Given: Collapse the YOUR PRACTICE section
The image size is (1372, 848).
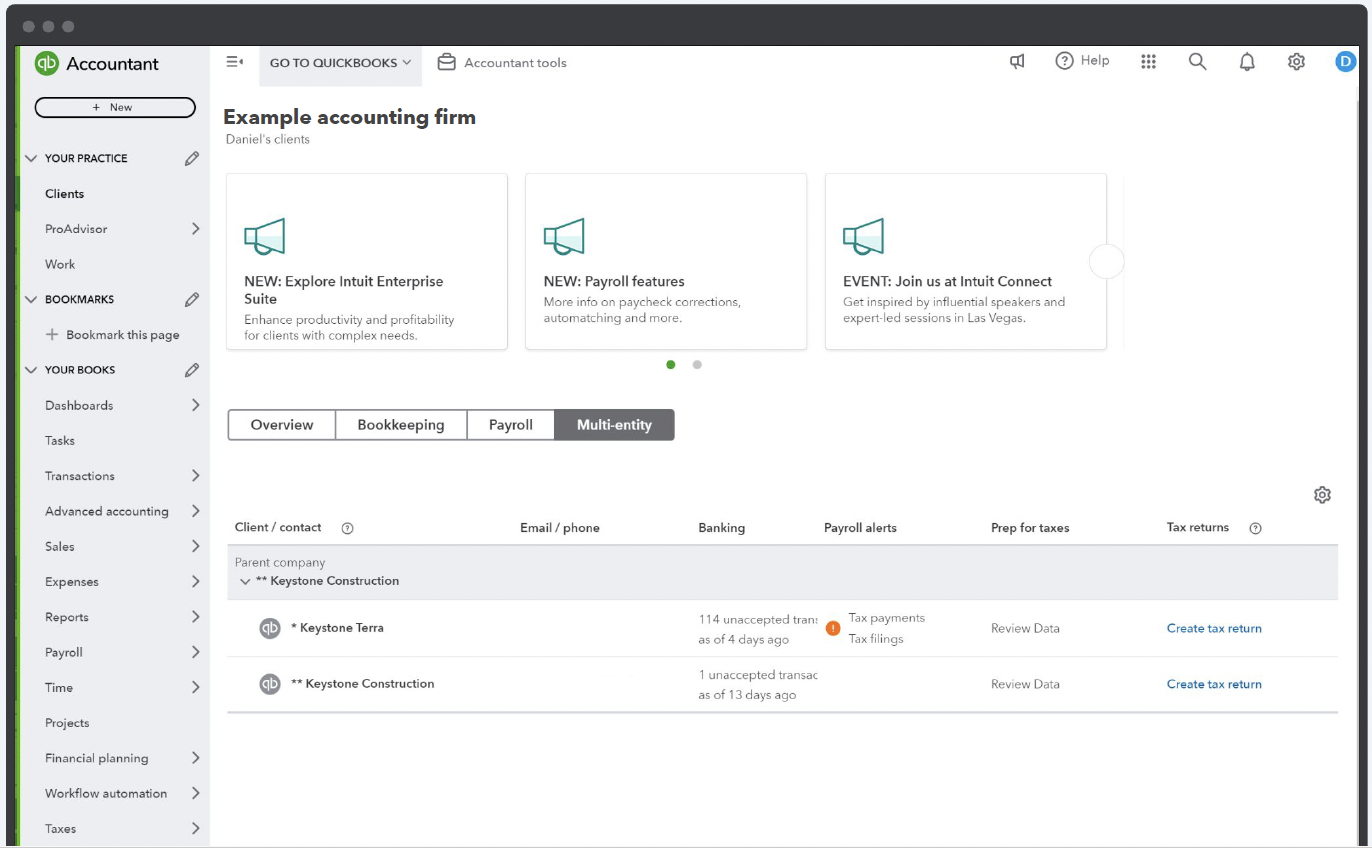Looking at the screenshot, I should pyautogui.click(x=31, y=158).
